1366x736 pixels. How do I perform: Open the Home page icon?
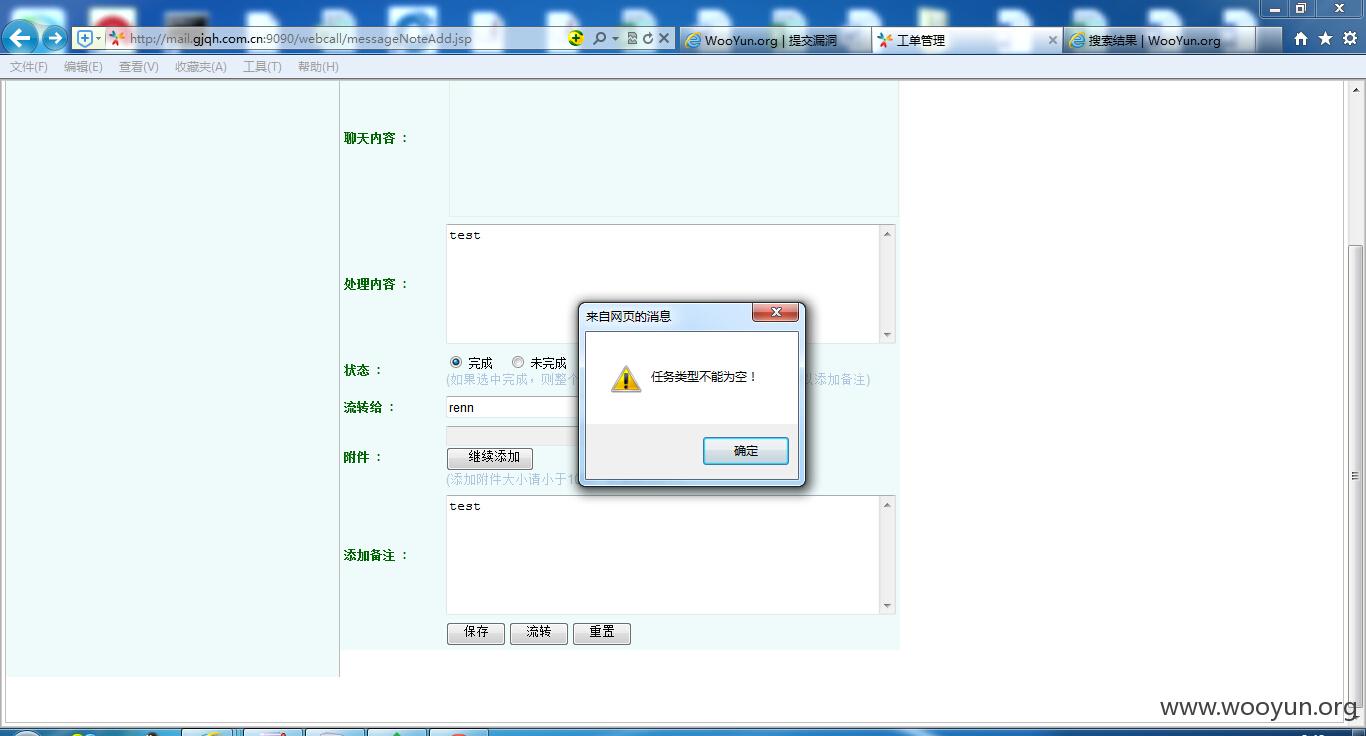pos(1300,39)
